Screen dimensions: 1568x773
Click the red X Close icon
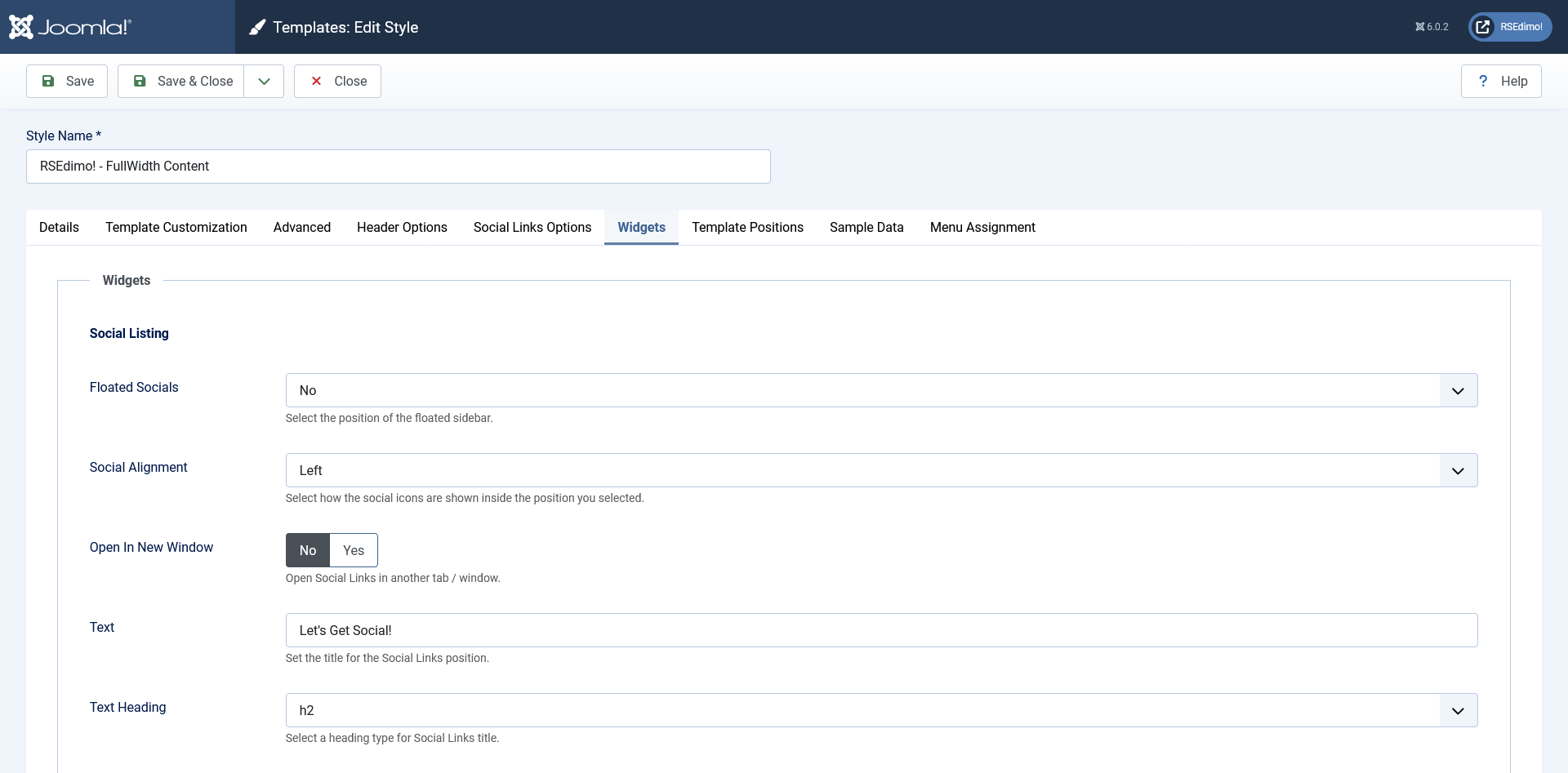pyautogui.click(x=316, y=81)
